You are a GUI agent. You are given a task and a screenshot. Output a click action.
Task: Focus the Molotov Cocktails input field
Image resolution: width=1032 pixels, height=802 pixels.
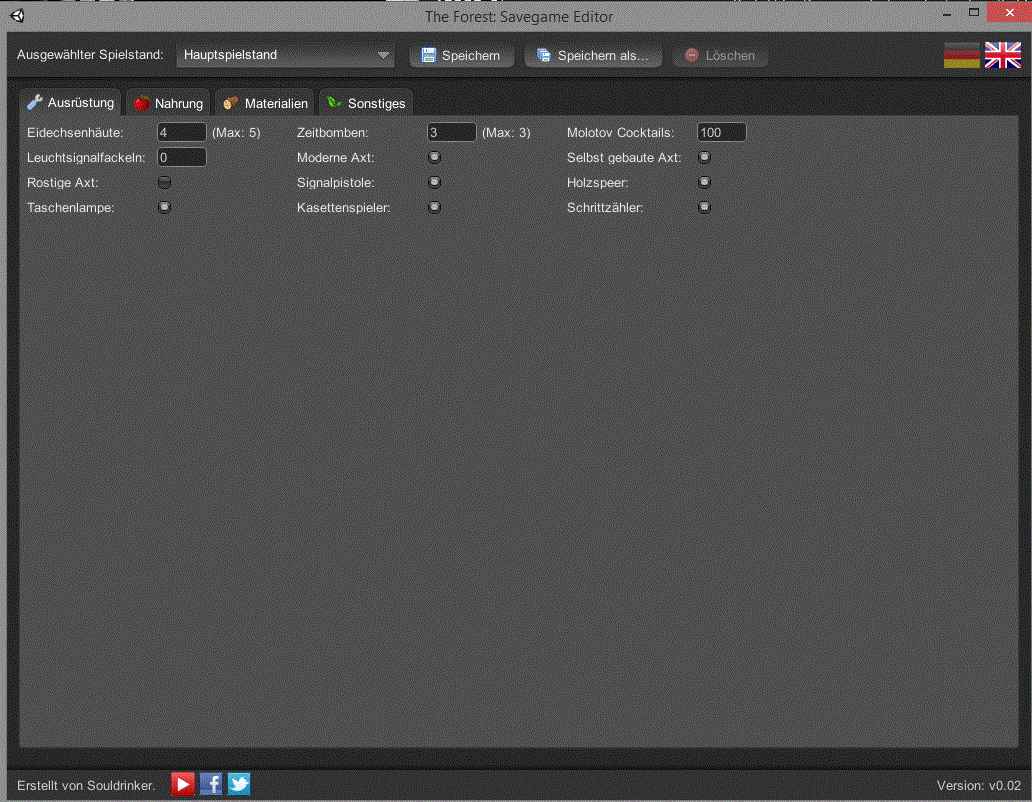(x=721, y=133)
